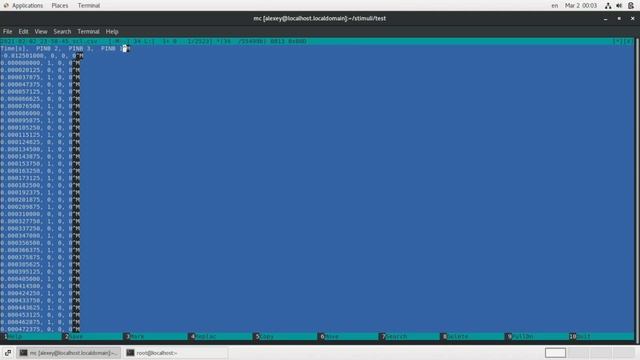Click the power/user system icon
640x360 pixels.
pyautogui.click(x=631, y=5)
